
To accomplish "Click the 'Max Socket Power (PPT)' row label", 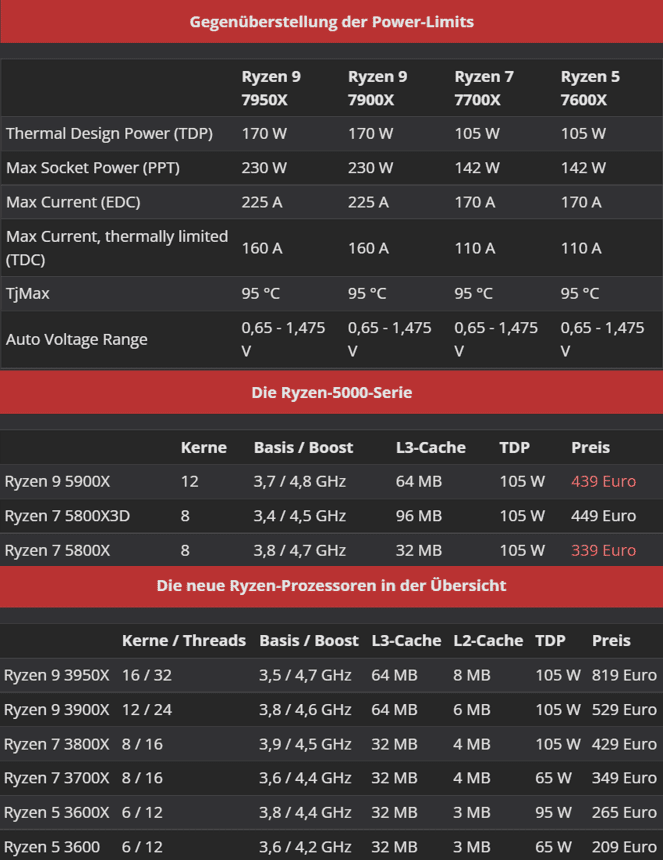I will click(93, 168).
